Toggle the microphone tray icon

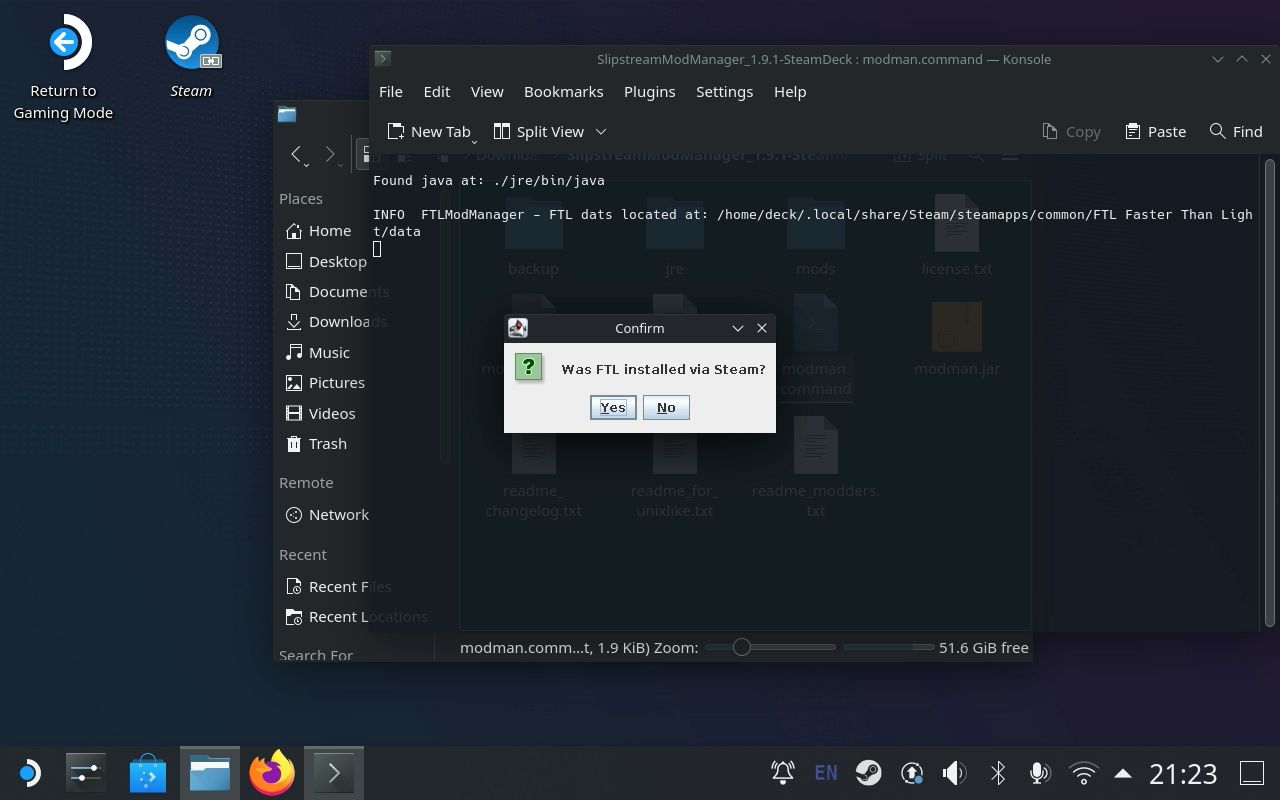click(x=1040, y=772)
